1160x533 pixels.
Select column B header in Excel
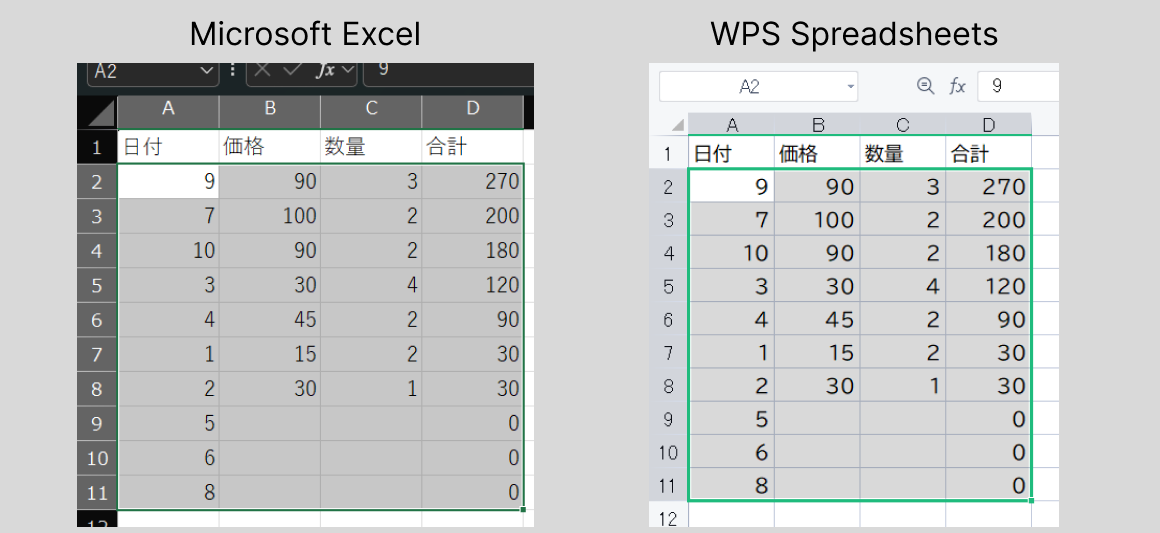tap(270, 110)
